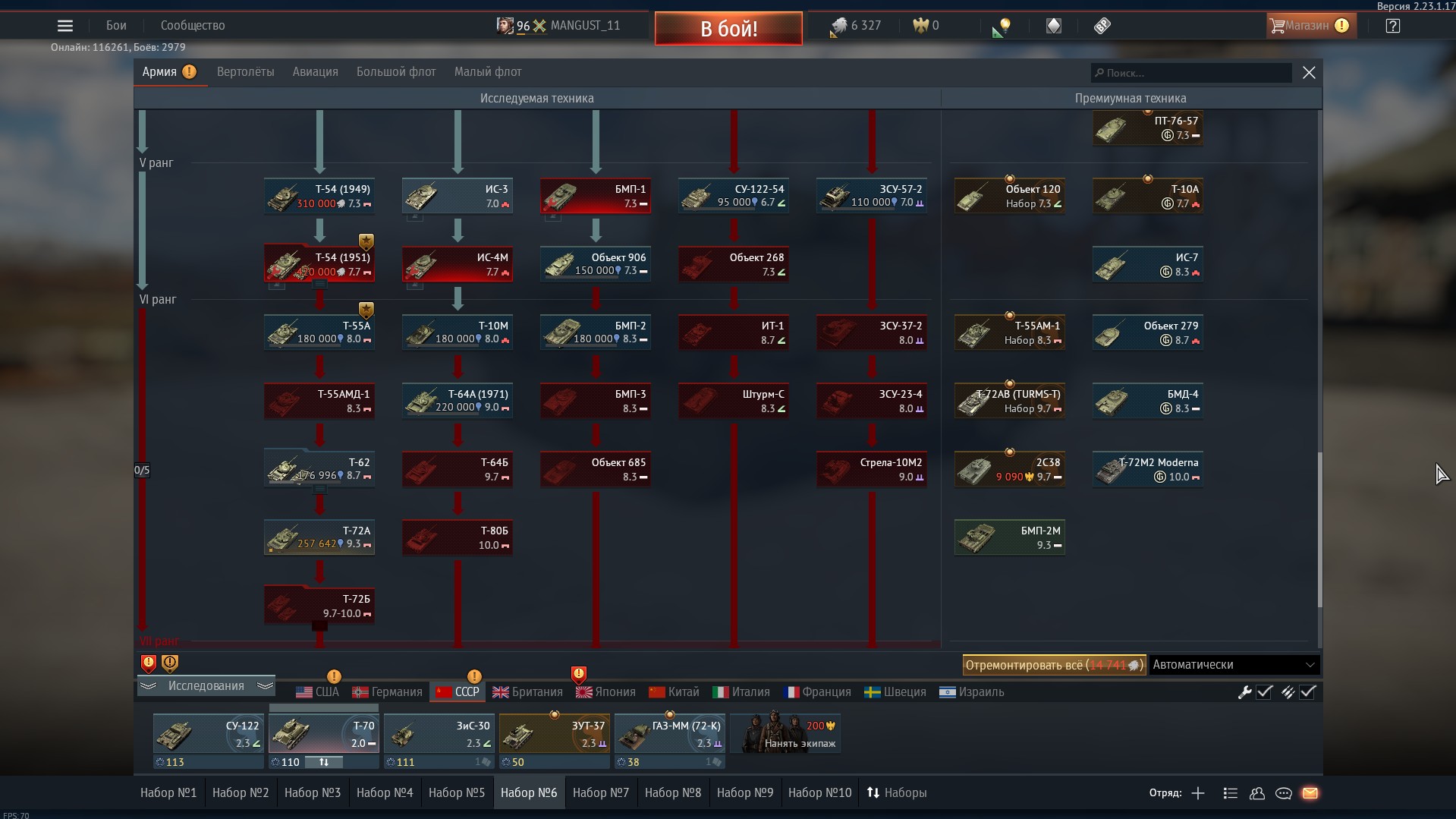Select the premium 2С38 vehicle card
Screen dimensions: 1456x819
[x=1010, y=469]
